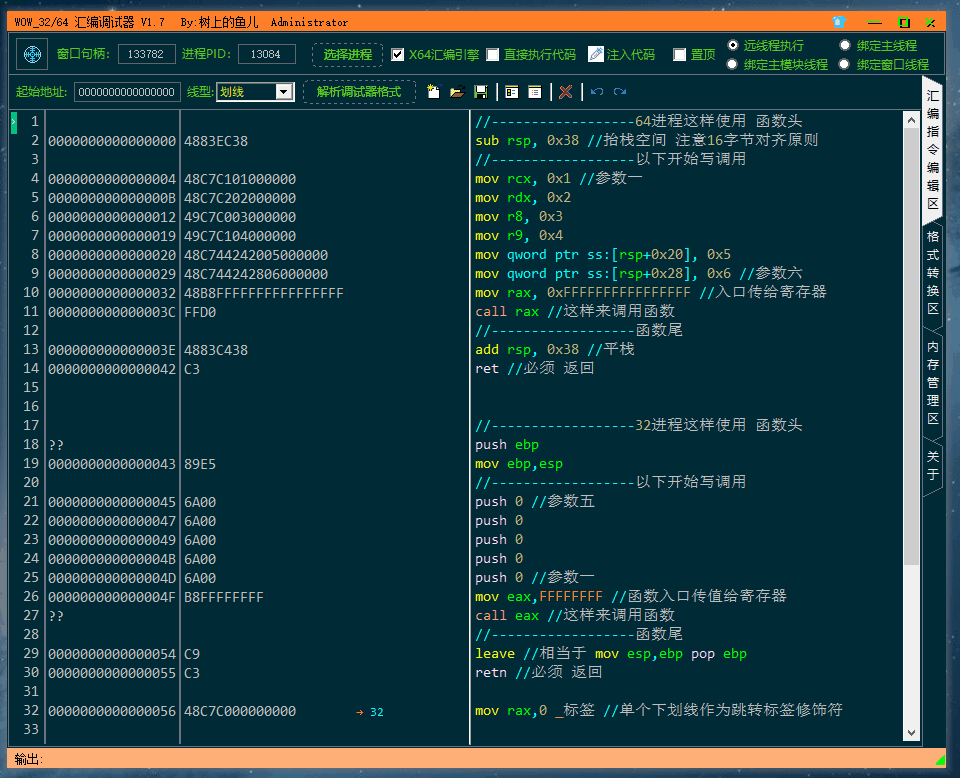The width and height of the screenshot is (960, 778).
Task: Switch to the 汇编指令编辑区 side tab
Action: (932, 150)
